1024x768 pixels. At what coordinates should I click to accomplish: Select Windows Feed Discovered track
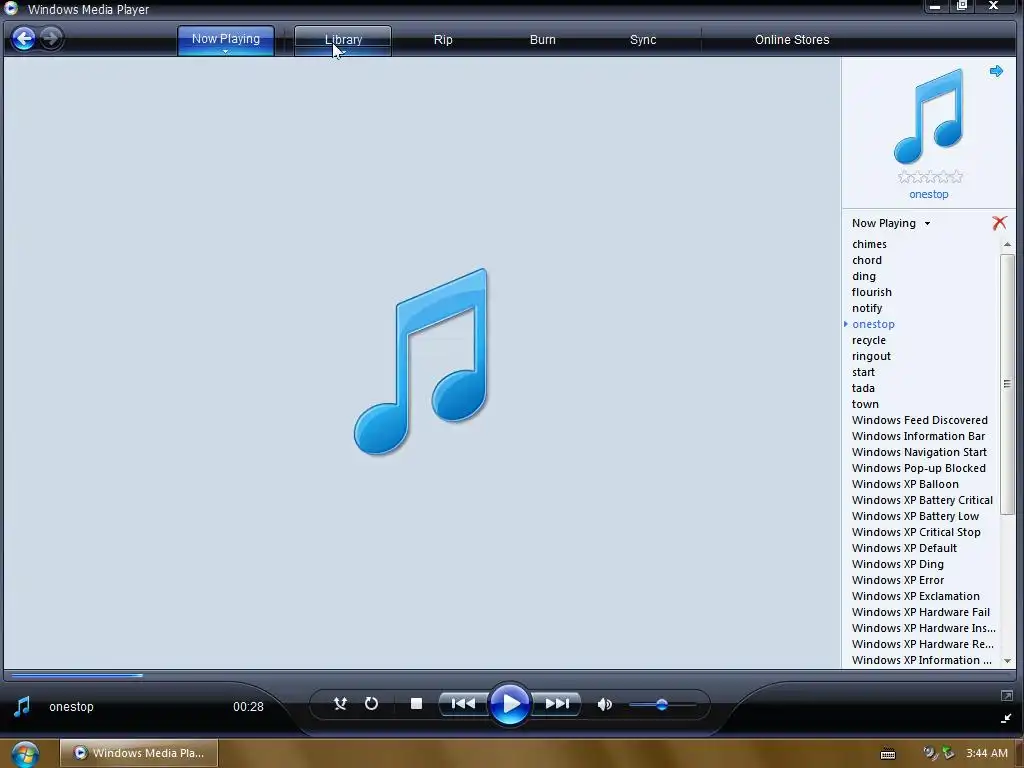(920, 420)
